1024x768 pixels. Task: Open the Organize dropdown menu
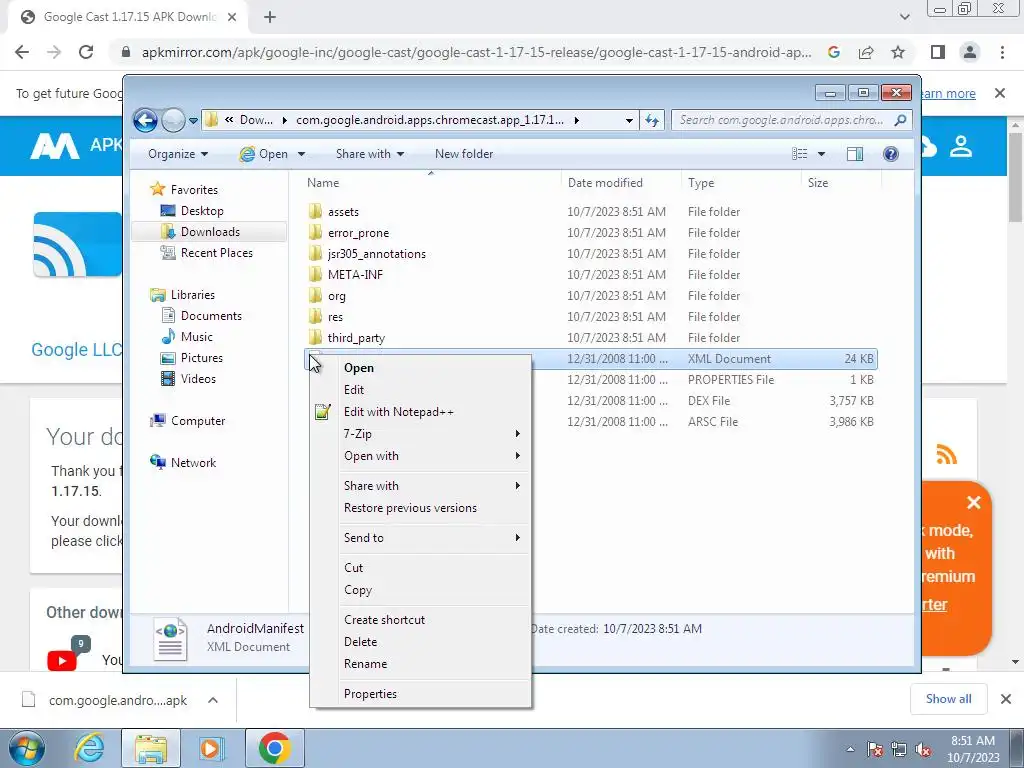pyautogui.click(x=178, y=154)
